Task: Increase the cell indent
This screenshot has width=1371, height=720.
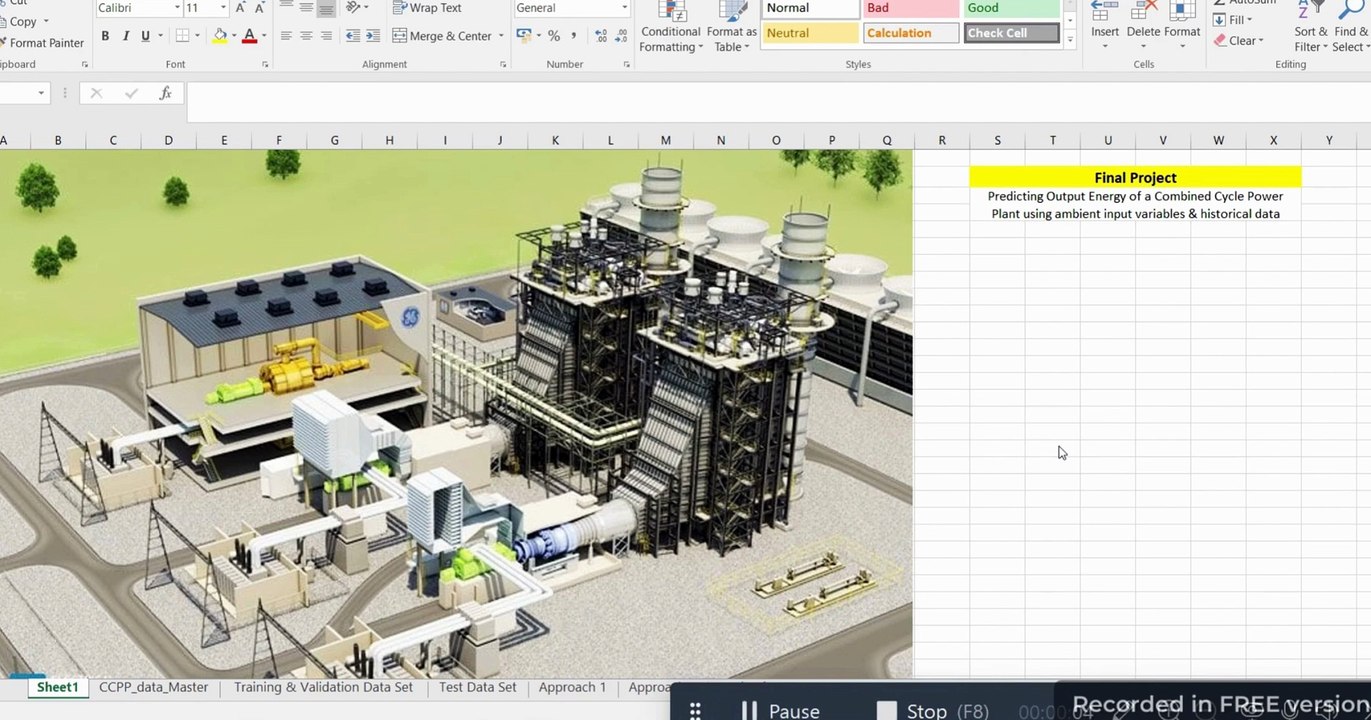Action: [x=373, y=36]
